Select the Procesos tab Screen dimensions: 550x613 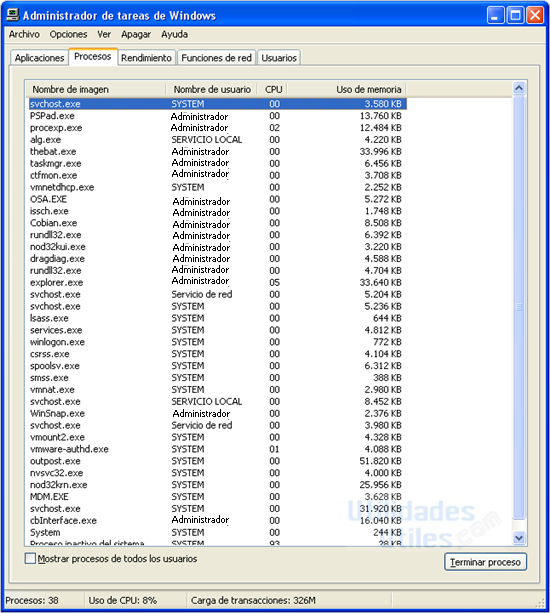pos(93,57)
